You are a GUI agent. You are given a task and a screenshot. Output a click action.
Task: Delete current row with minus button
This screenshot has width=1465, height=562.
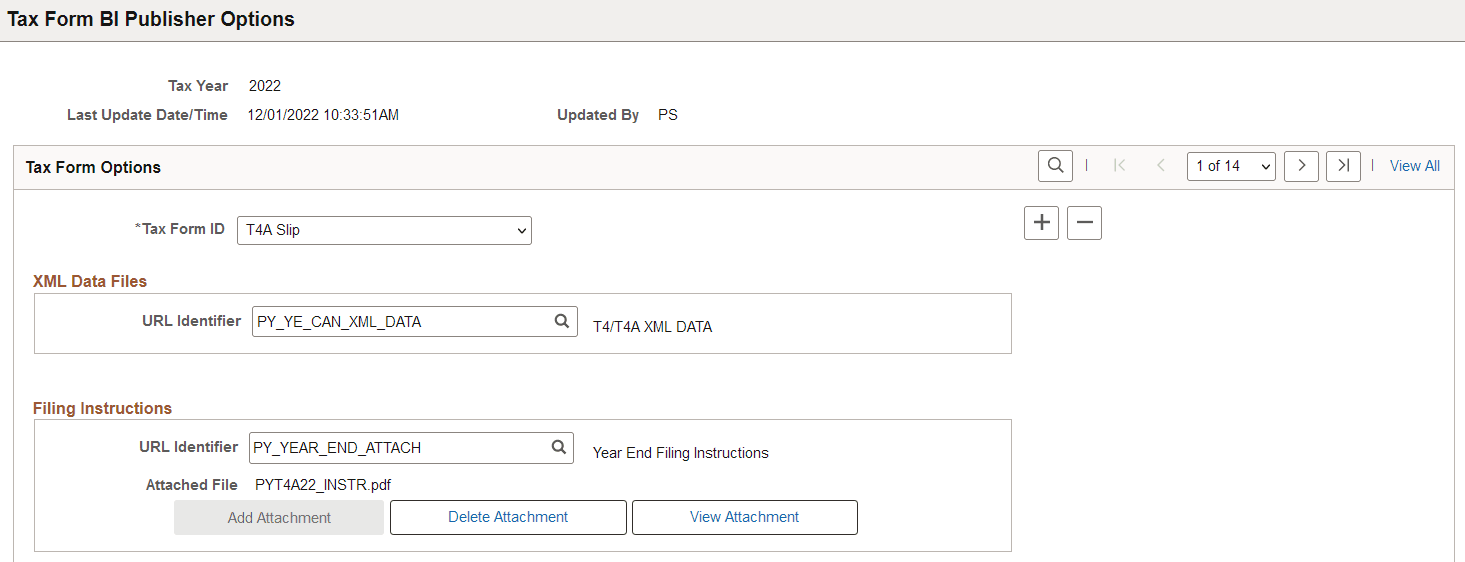1084,223
